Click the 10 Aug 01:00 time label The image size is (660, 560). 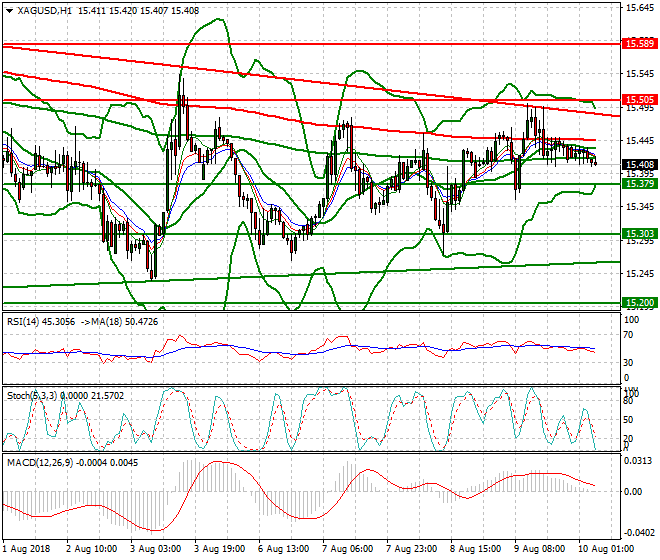605,549
